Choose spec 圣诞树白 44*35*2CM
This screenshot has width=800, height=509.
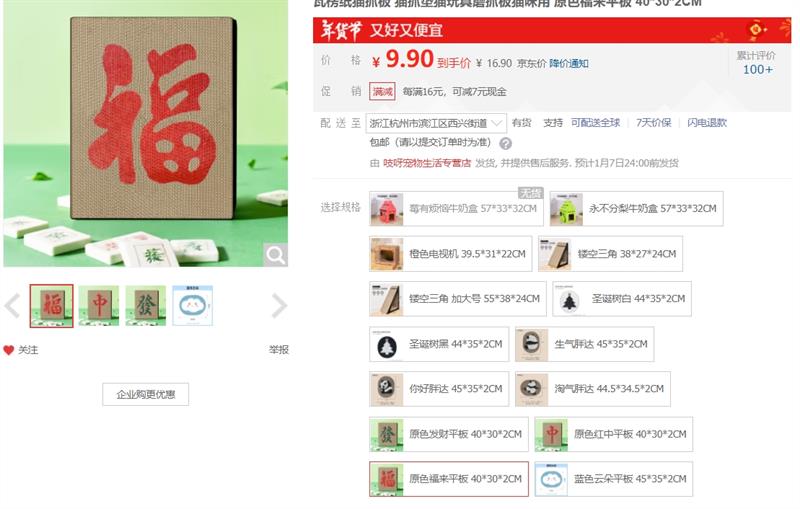[622, 299]
